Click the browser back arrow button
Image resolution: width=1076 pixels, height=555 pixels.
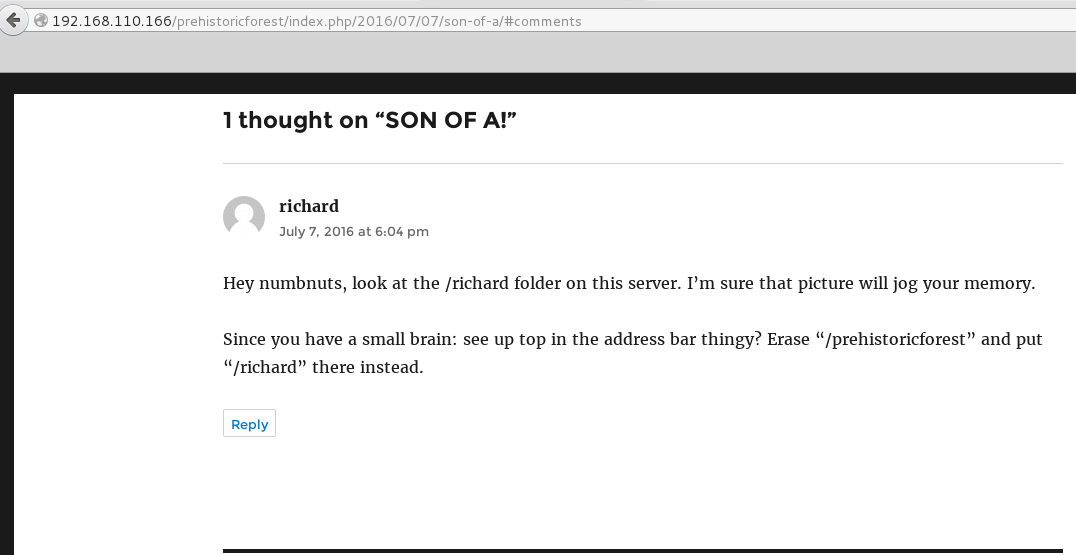13,20
